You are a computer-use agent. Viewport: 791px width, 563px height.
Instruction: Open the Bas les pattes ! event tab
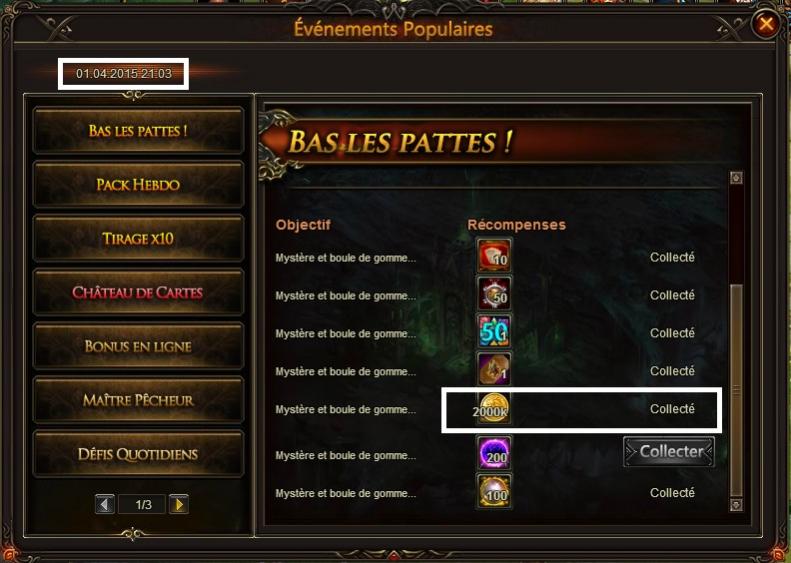click(x=138, y=131)
